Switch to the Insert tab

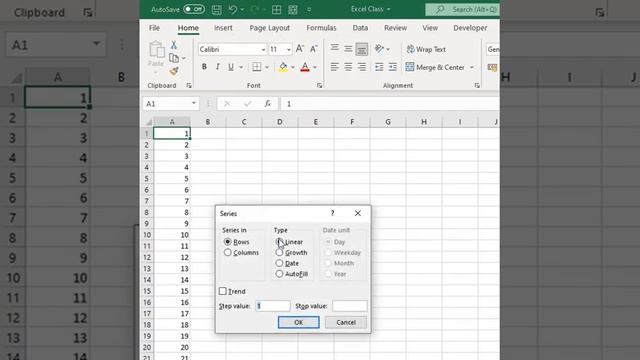[223, 28]
